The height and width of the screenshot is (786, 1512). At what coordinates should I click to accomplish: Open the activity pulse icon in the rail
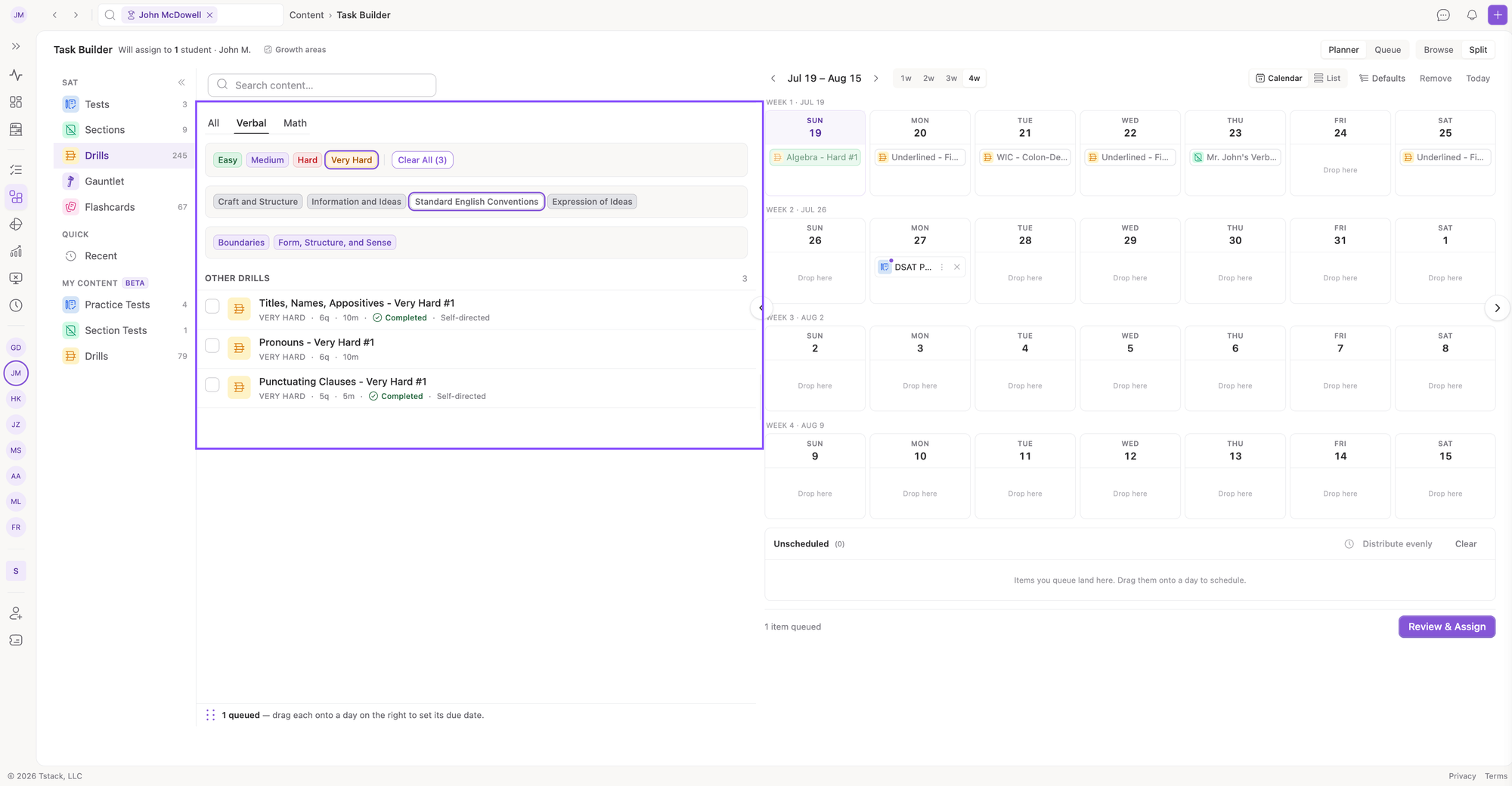pos(16,75)
